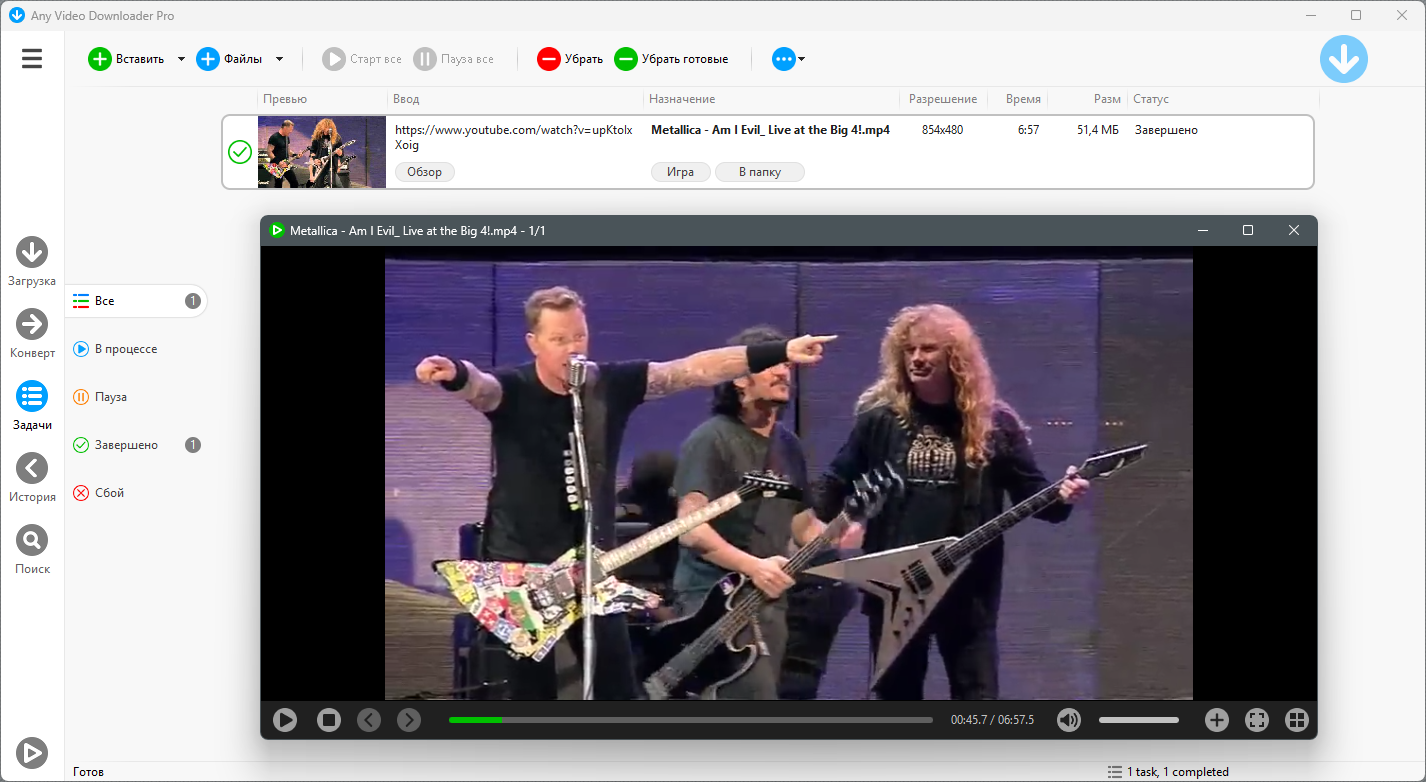
Task: Click the Ввод column header
Action: click(406, 99)
